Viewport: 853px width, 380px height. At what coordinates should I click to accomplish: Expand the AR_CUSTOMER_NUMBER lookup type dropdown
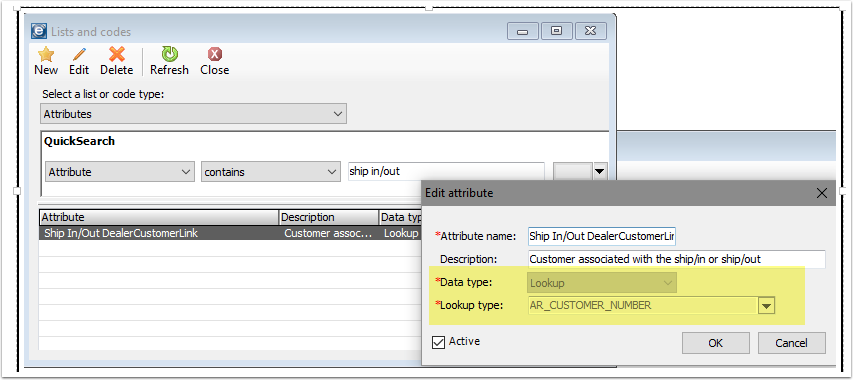(766, 306)
